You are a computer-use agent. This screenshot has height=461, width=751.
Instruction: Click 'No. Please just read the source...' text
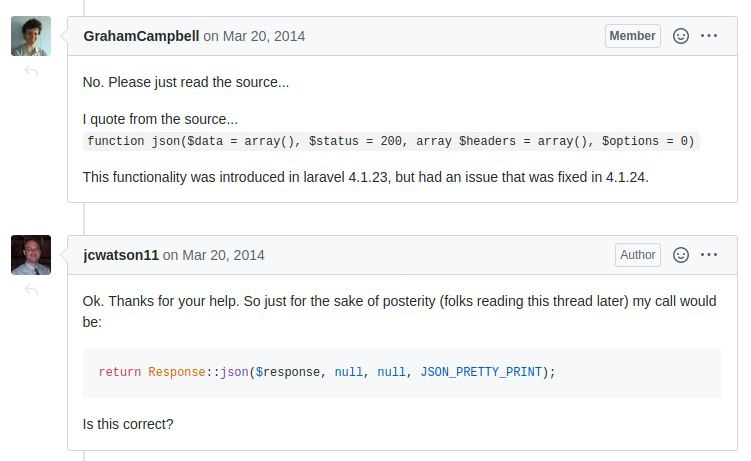(186, 82)
